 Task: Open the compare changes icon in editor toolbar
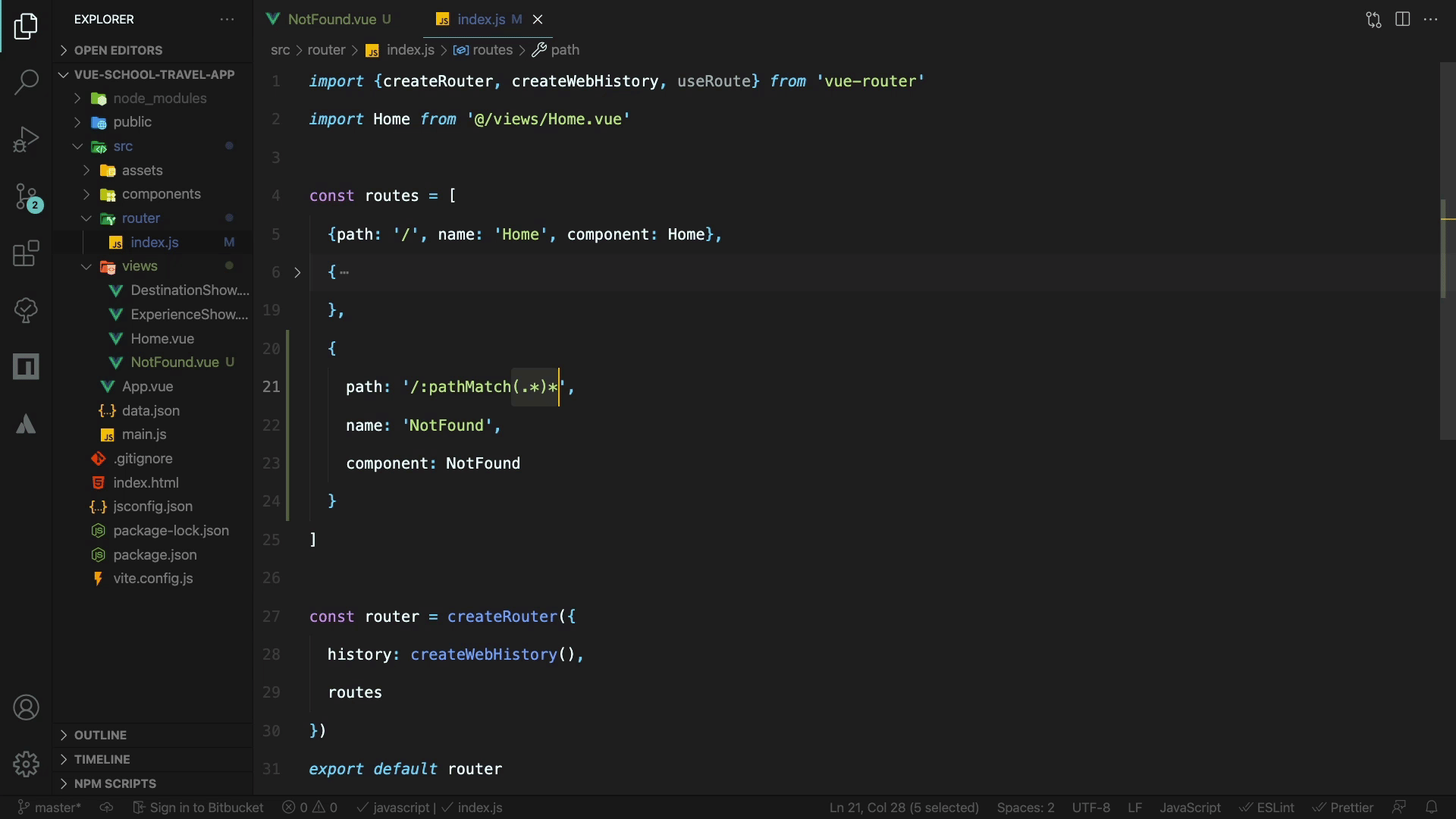(1373, 20)
